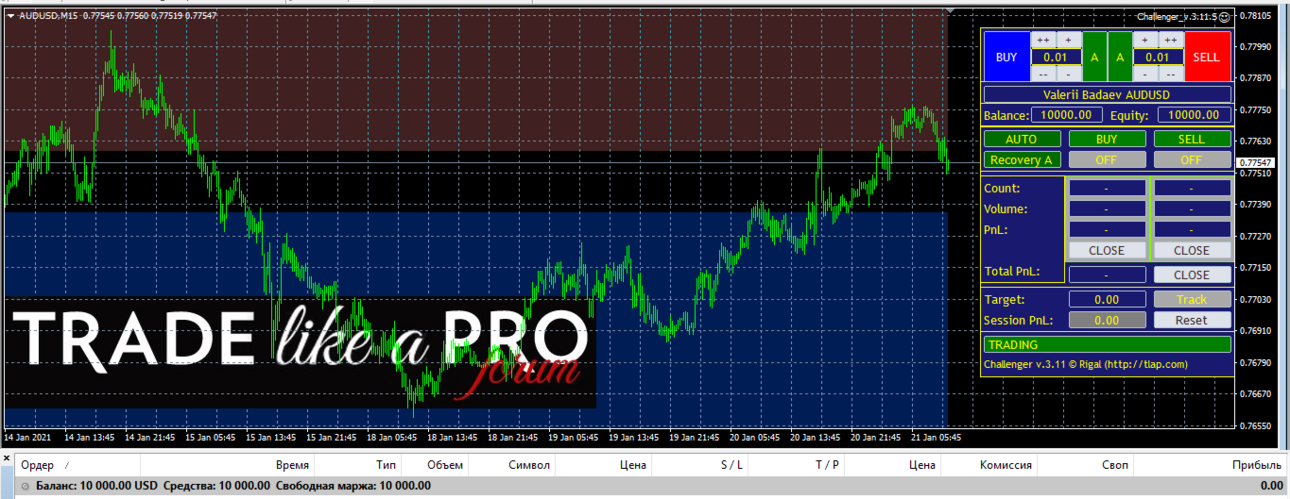Increase buy lot with the '++' stepper
1290x499 pixels.
[x=1043, y=40]
